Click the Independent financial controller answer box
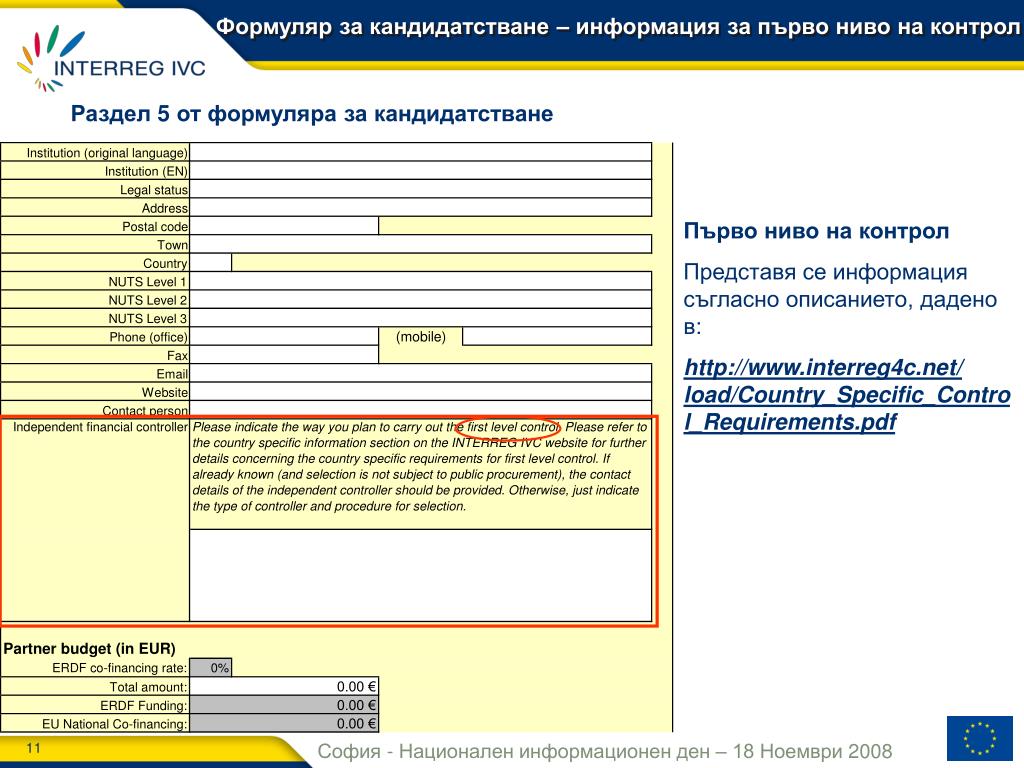 coord(421,575)
